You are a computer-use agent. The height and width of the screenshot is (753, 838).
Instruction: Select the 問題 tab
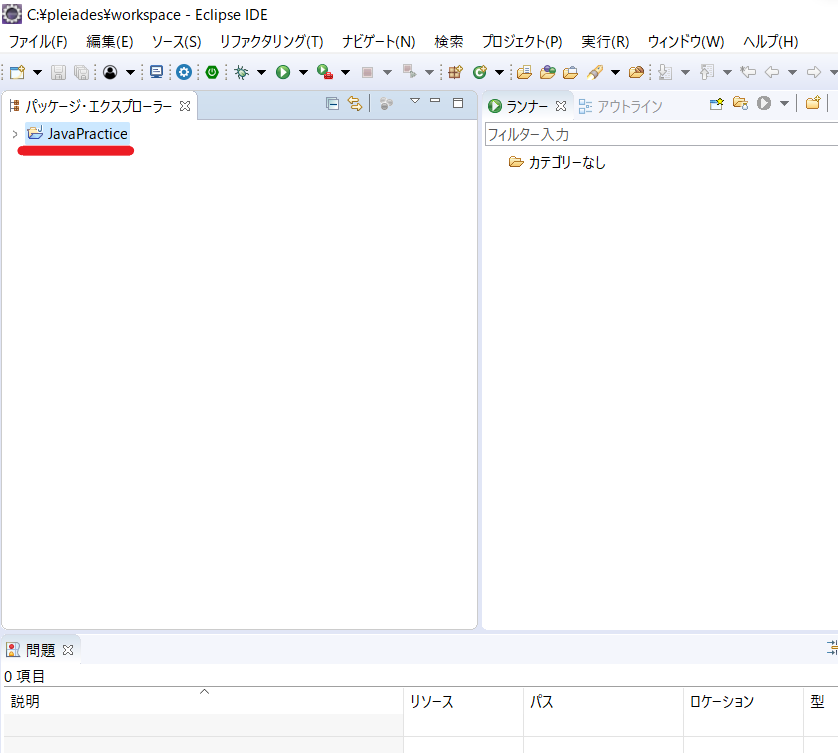point(41,650)
